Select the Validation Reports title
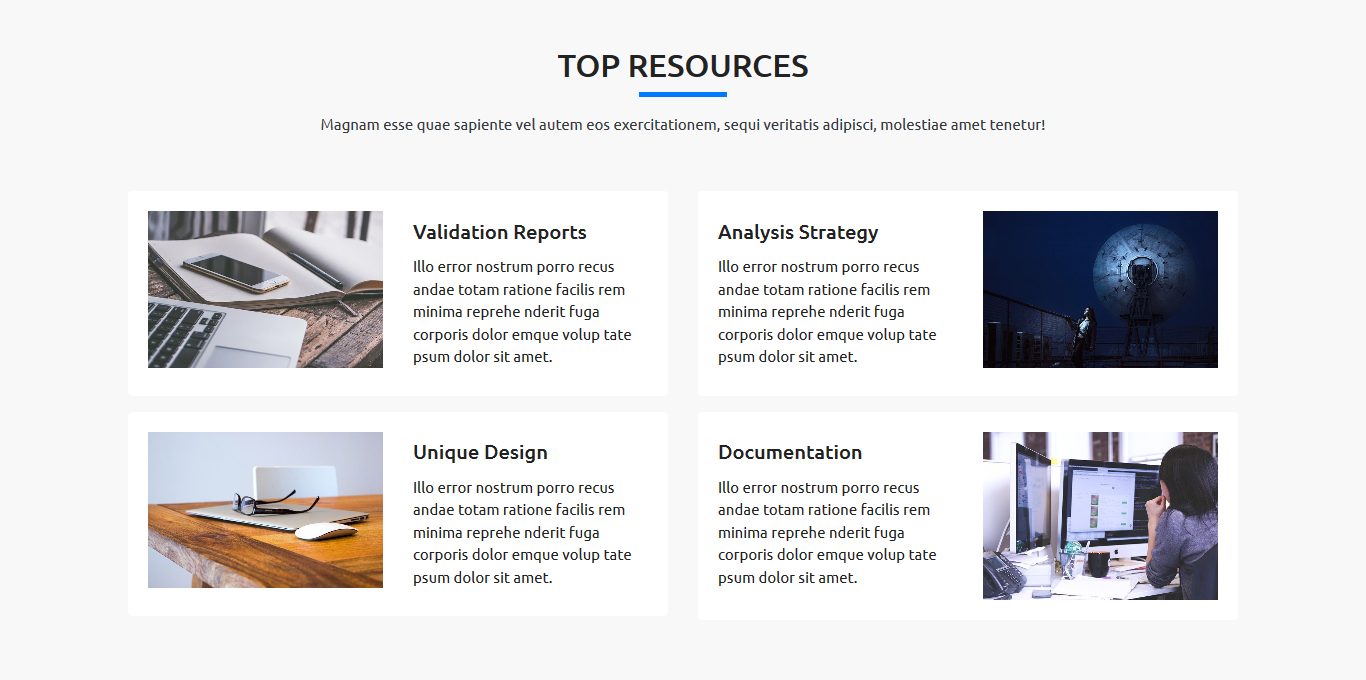 coord(499,232)
